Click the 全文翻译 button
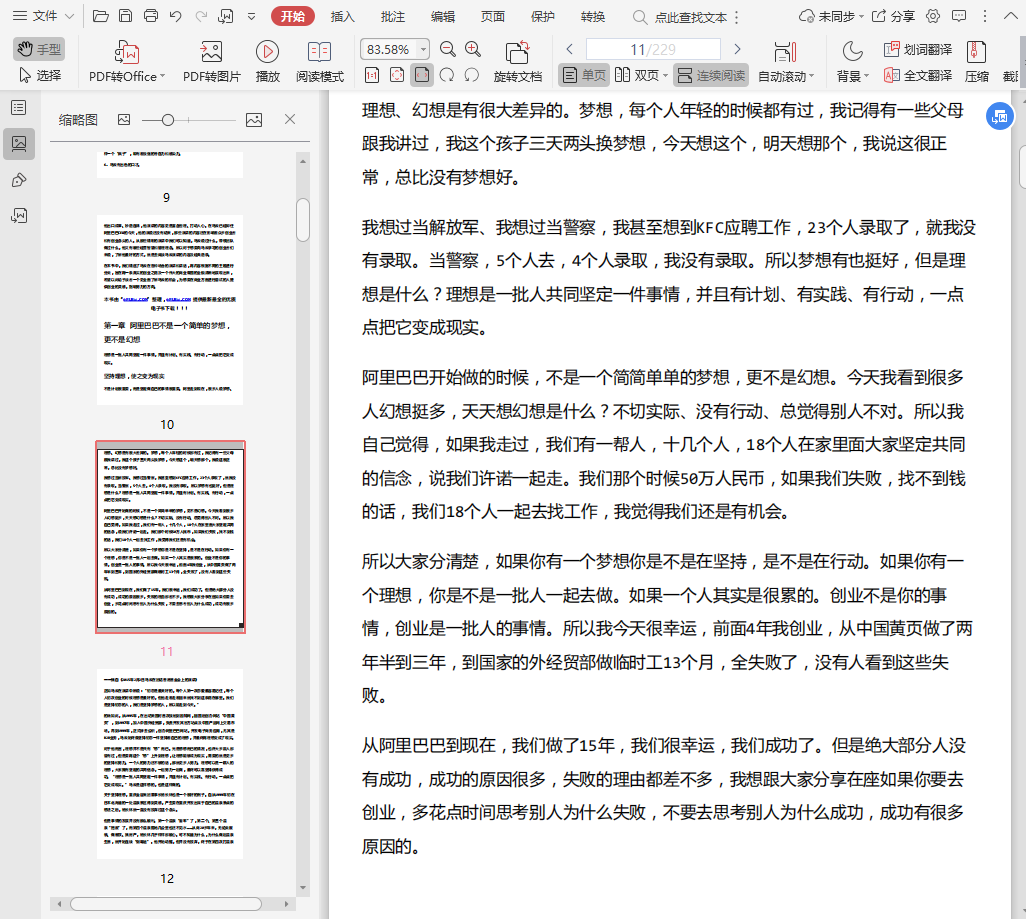Screen dimensions: 1026x919 click(917, 75)
